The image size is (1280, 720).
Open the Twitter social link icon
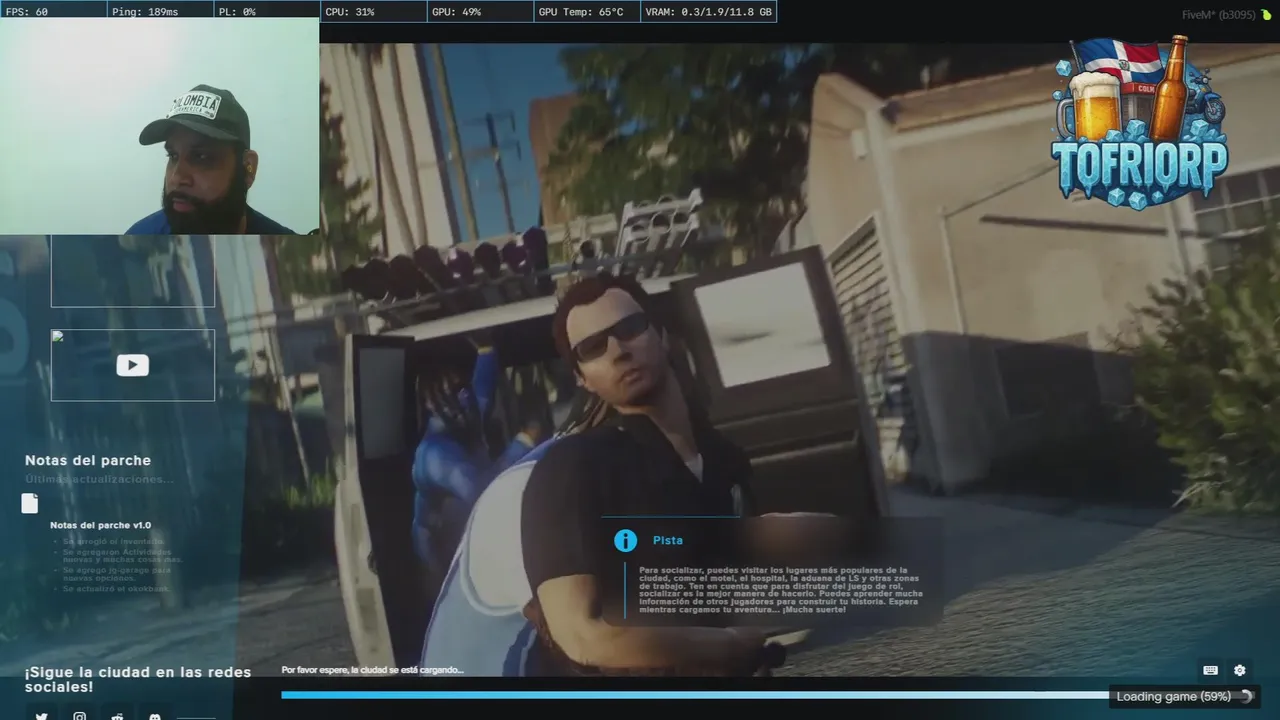(42, 716)
